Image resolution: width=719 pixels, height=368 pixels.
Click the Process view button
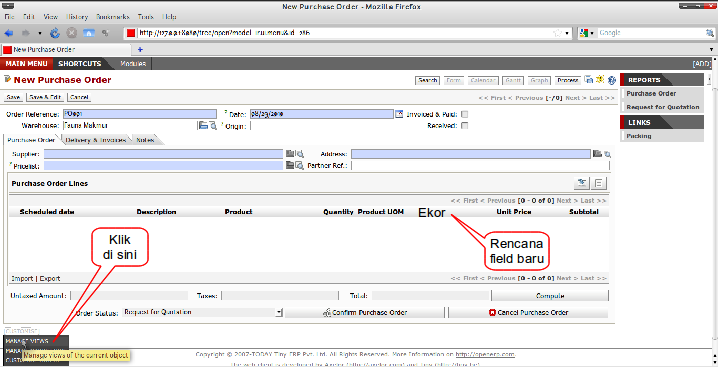tap(568, 80)
